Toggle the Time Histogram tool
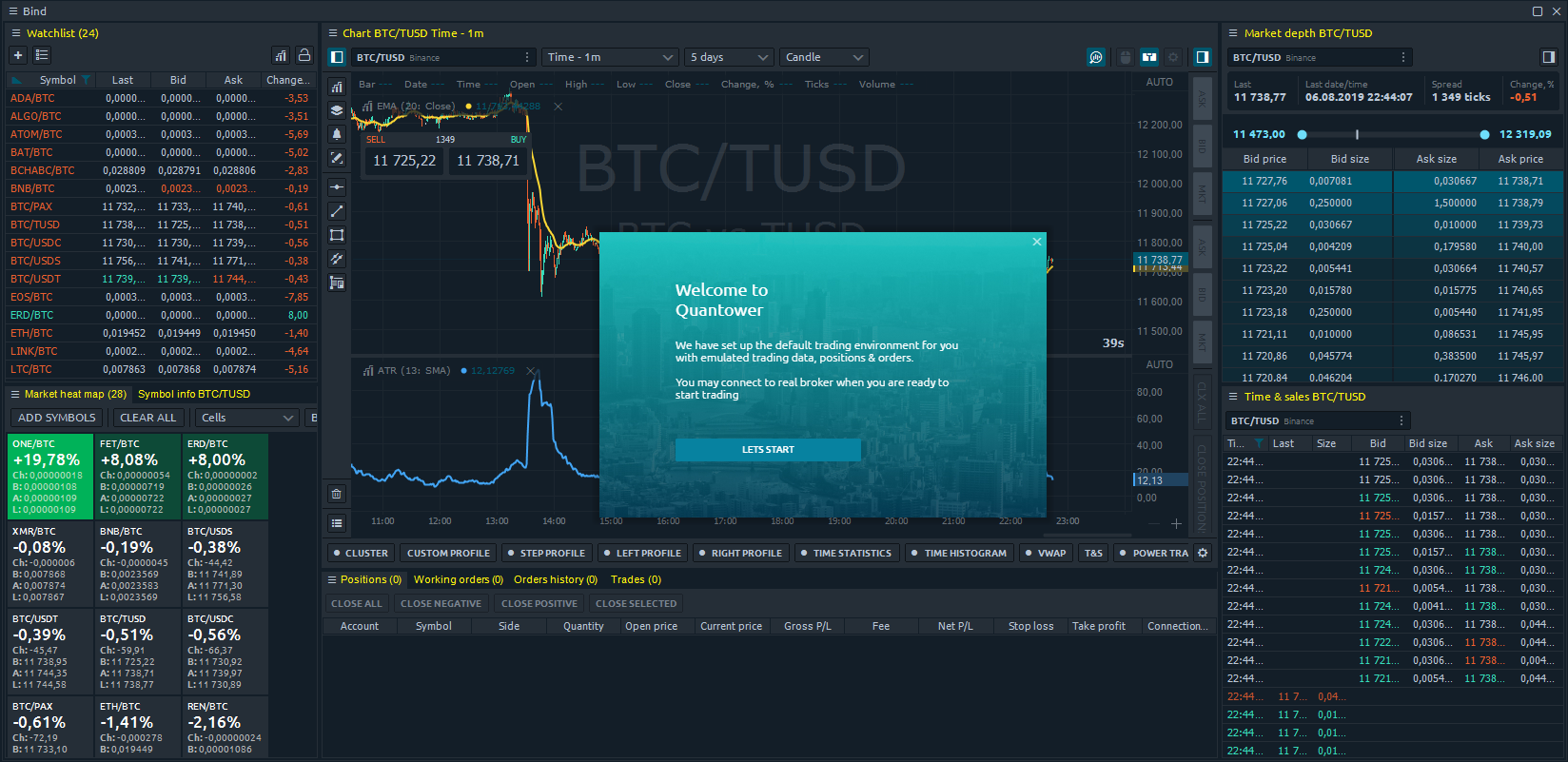This screenshot has width=1568, height=762. click(x=958, y=553)
